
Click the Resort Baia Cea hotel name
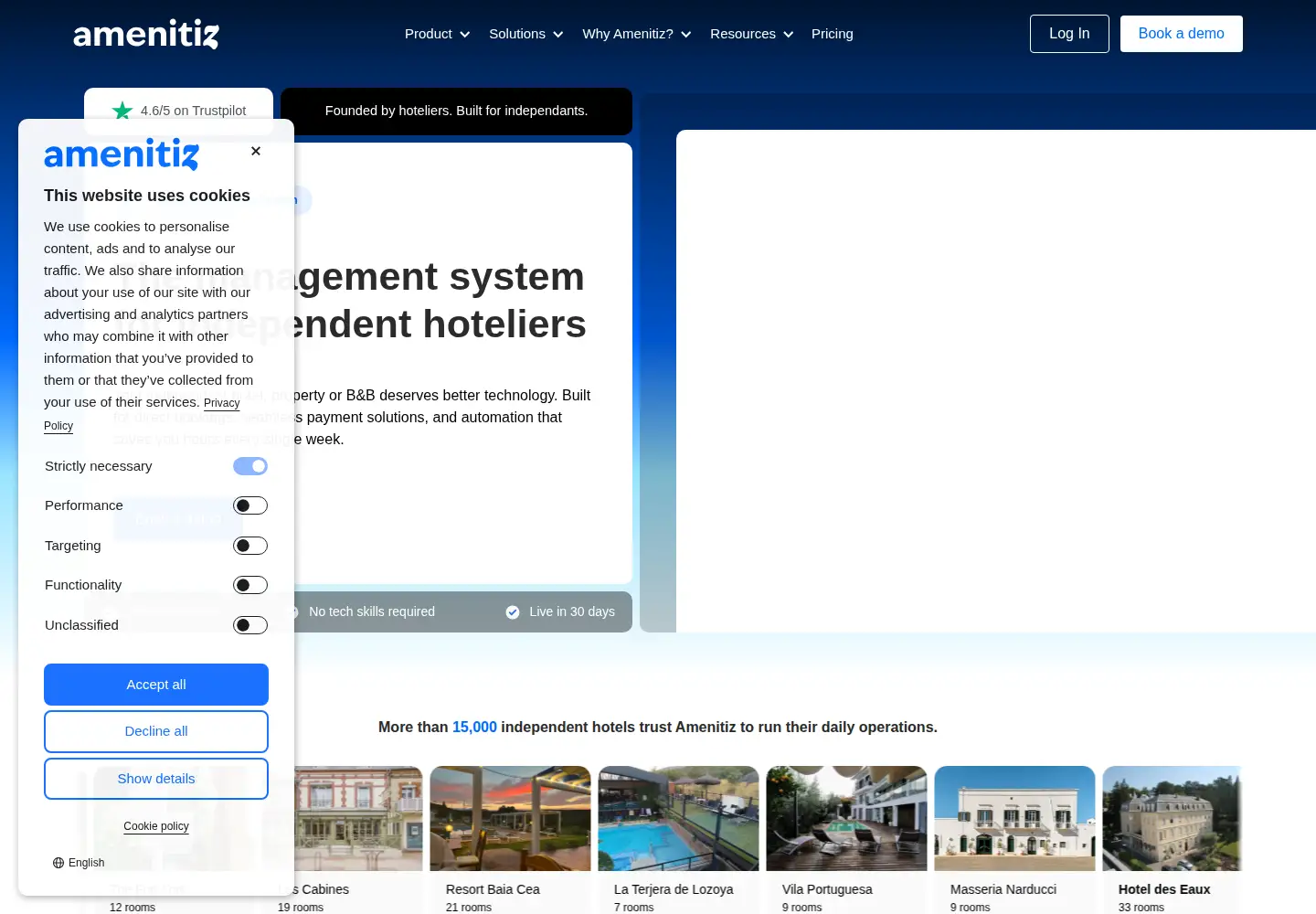[493, 889]
